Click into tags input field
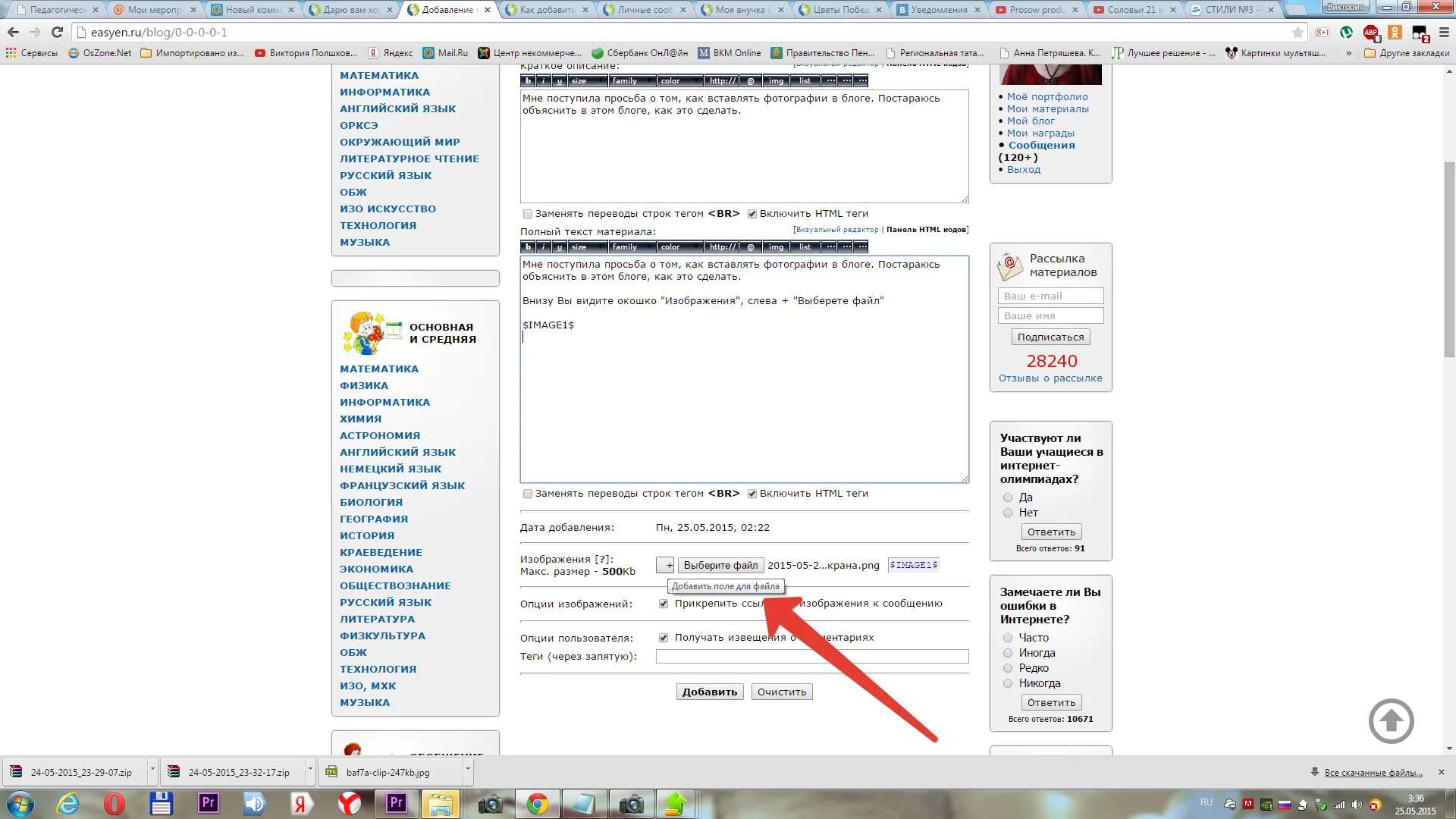 pyautogui.click(x=812, y=657)
